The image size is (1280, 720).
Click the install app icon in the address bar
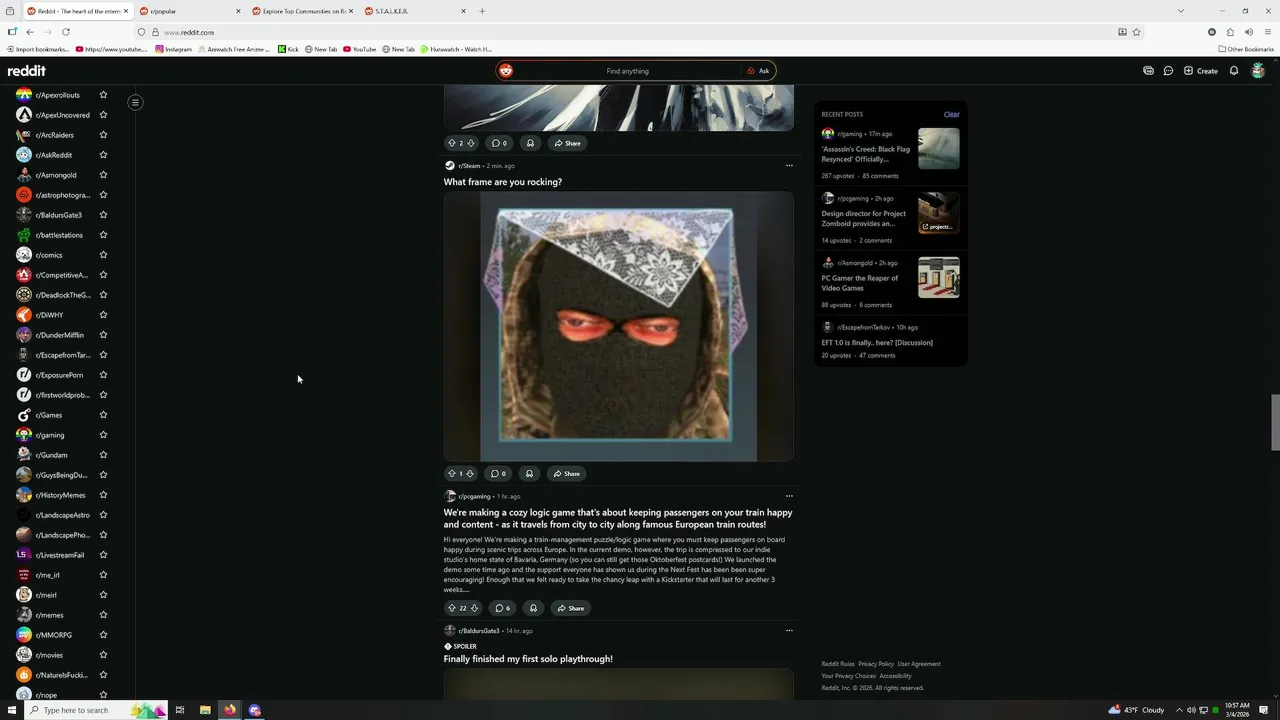pos(1122,32)
